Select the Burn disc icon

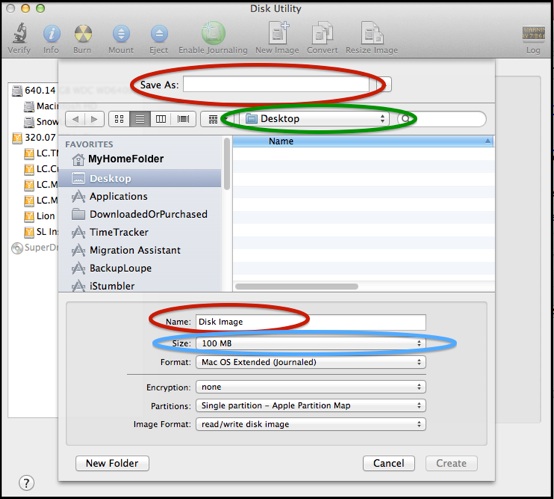(83, 34)
